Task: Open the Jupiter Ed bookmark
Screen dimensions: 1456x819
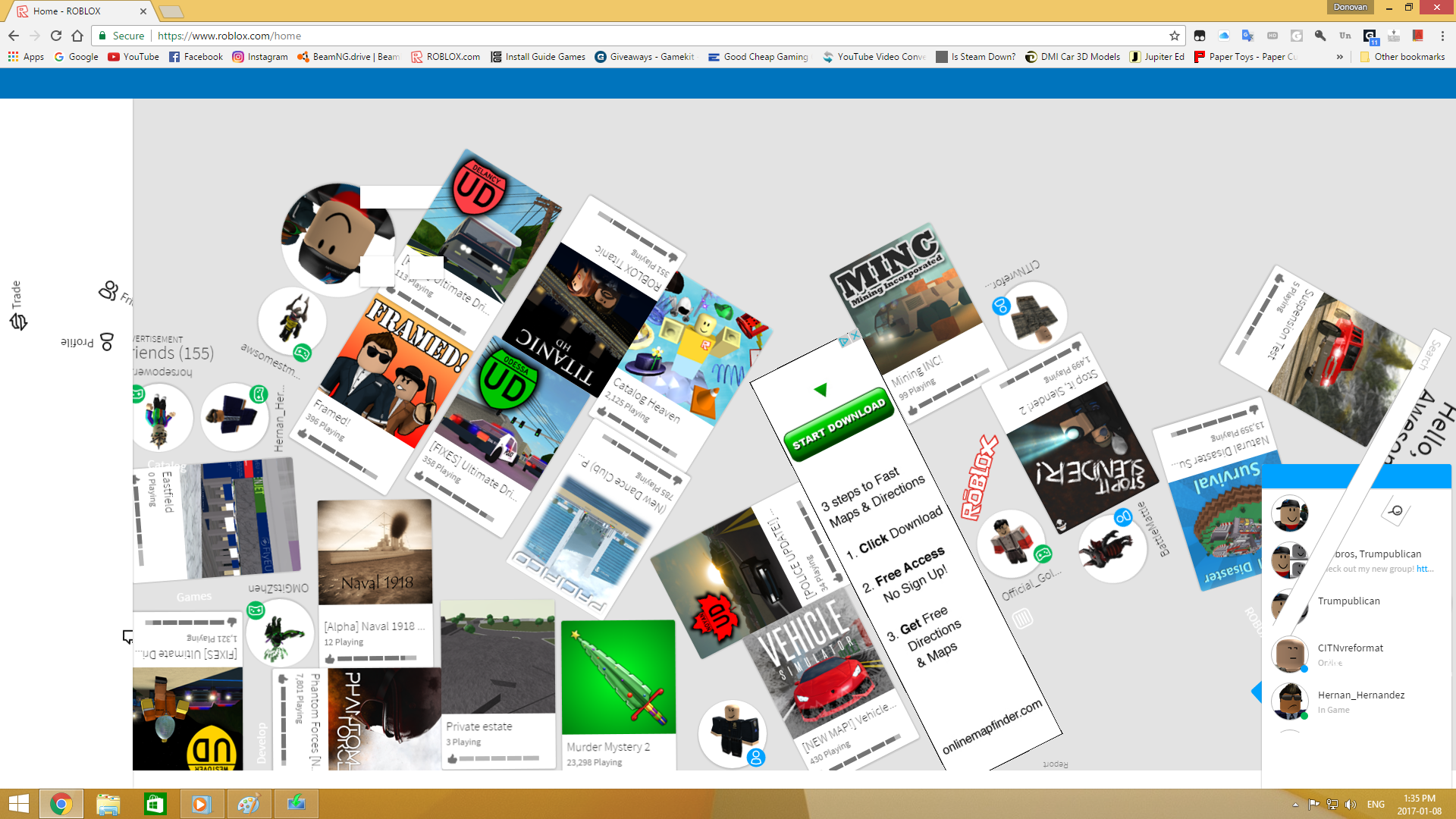Action: point(1156,57)
